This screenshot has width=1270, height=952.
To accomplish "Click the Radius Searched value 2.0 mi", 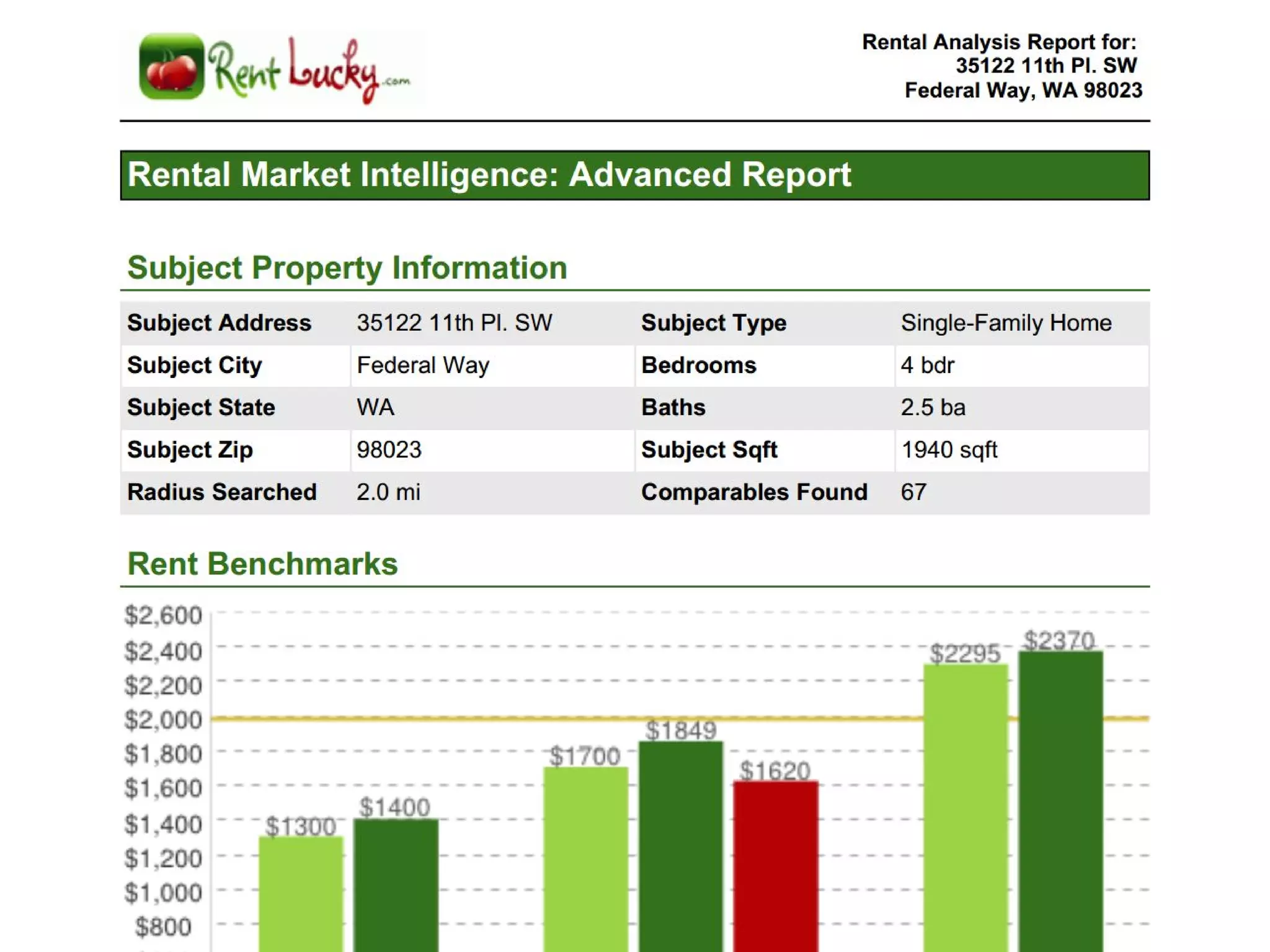I will pos(388,492).
